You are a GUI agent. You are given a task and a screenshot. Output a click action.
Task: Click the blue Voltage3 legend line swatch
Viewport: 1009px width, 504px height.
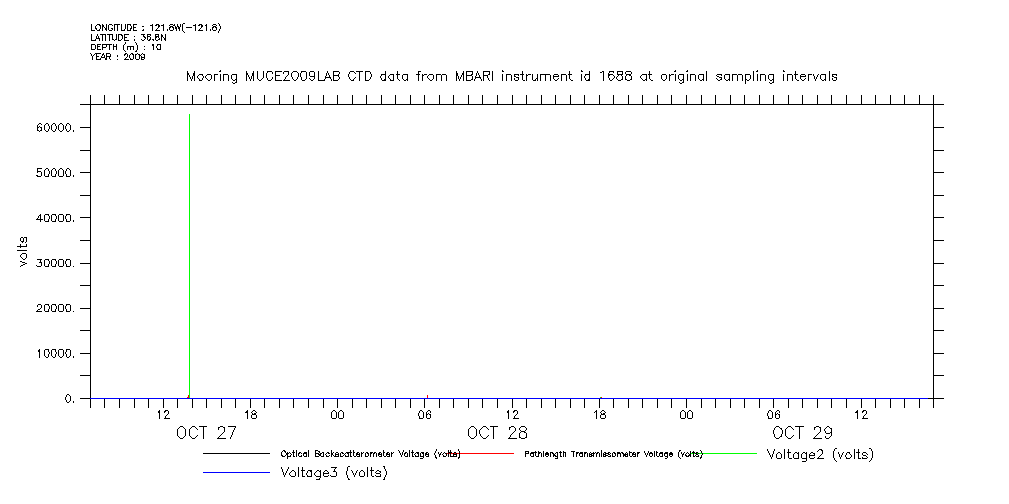[236, 472]
